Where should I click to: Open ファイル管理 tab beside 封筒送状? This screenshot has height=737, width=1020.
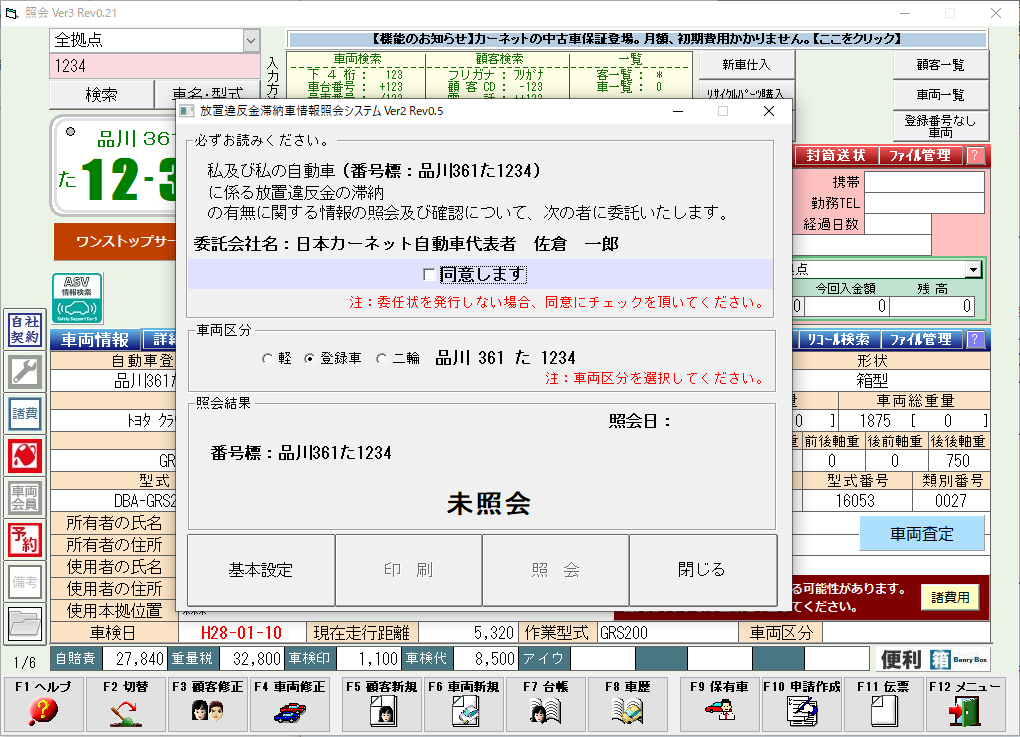[920, 155]
